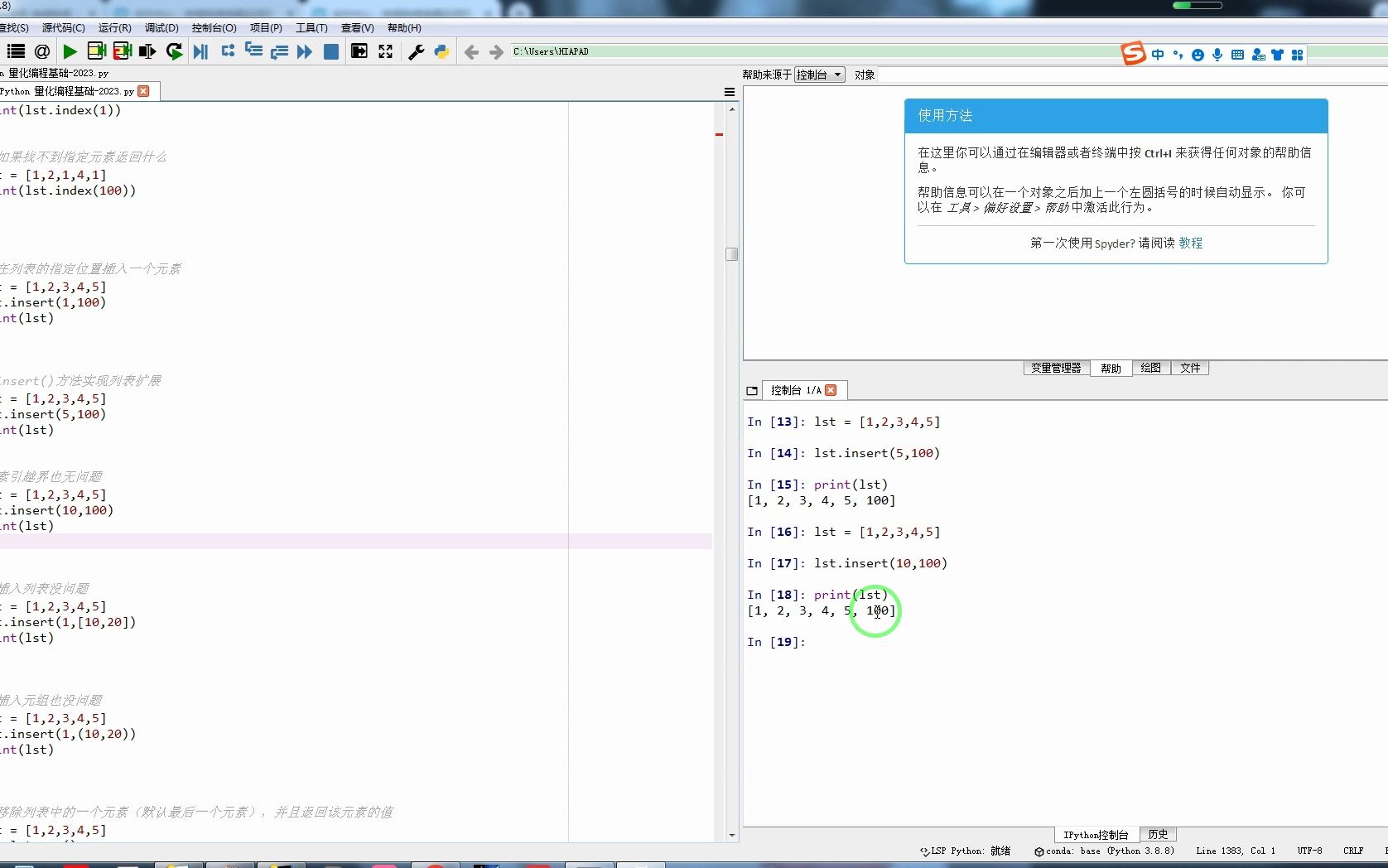Continue execution double-arrow icon
Image resolution: width=1388 pixels, height=868 pixels.
click(x=305, y=51)
